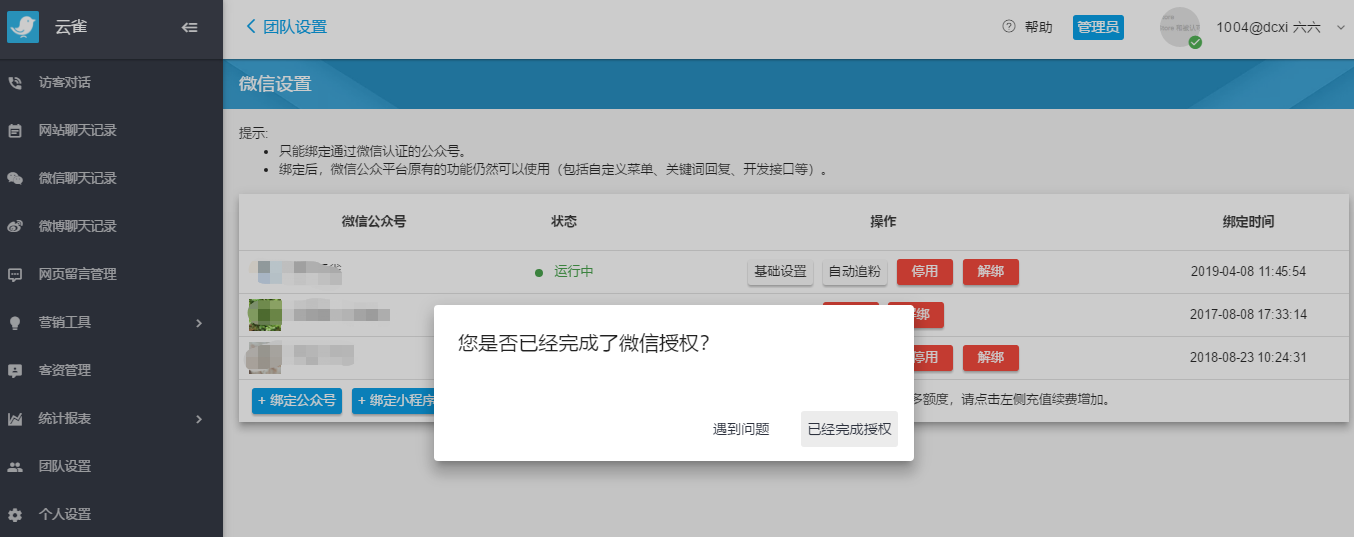This screenshot has height=537, width=1354.
Task: Click the 网站聊天记录 calendar icon
Action: 15,130
